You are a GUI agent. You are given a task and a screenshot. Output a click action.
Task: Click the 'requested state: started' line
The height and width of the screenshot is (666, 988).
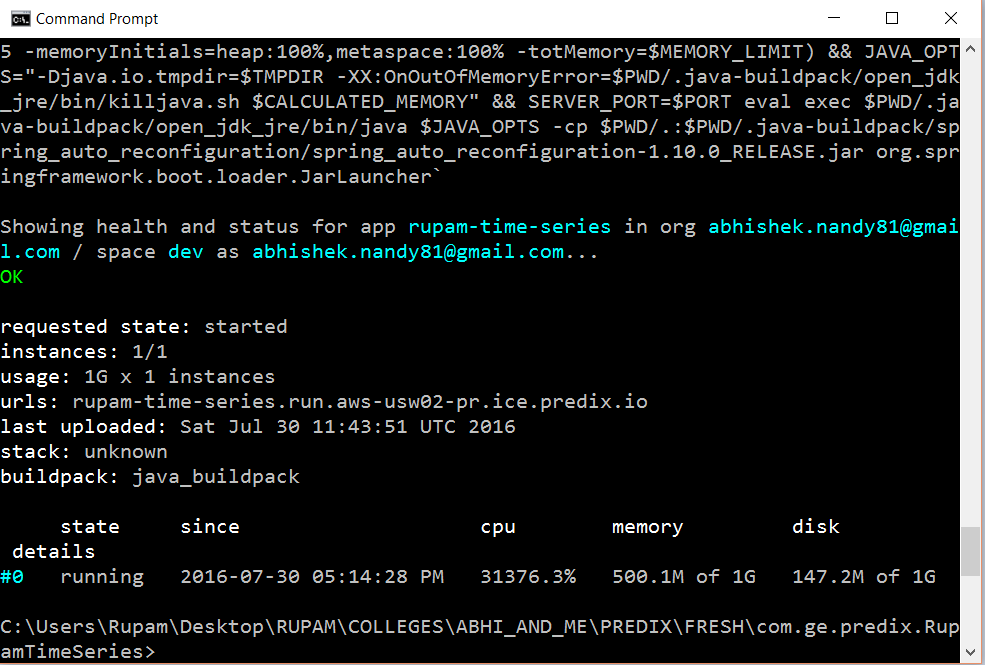tap(144, 327)
